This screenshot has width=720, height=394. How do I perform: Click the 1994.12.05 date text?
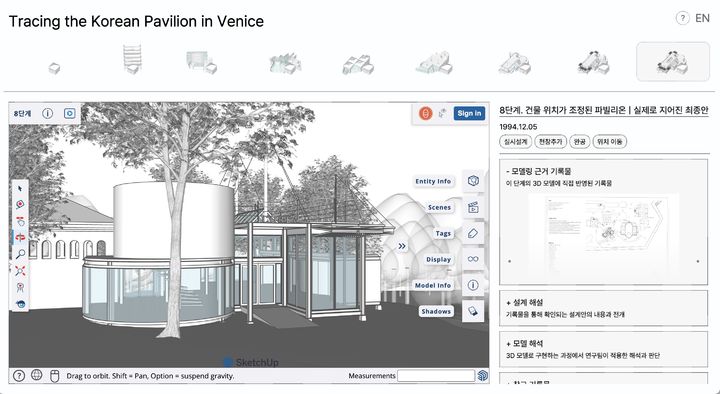point(518,127)
